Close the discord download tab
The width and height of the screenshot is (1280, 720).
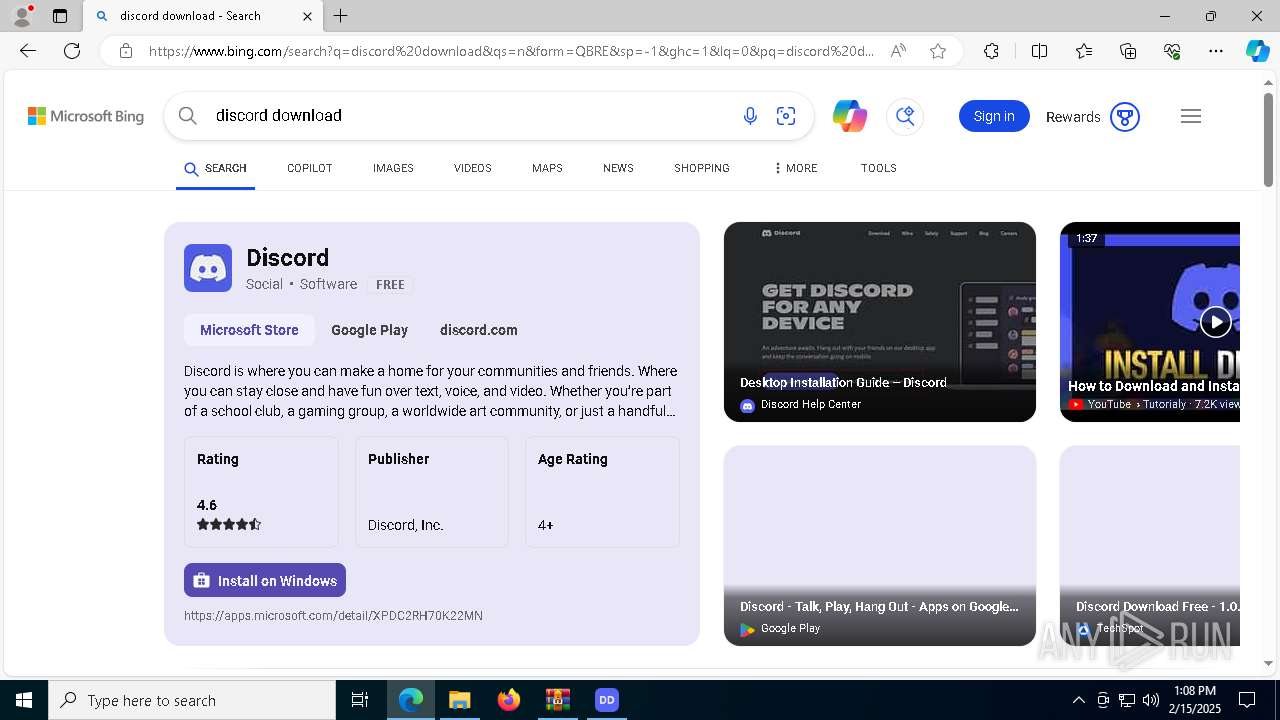(x=307, y=16)
